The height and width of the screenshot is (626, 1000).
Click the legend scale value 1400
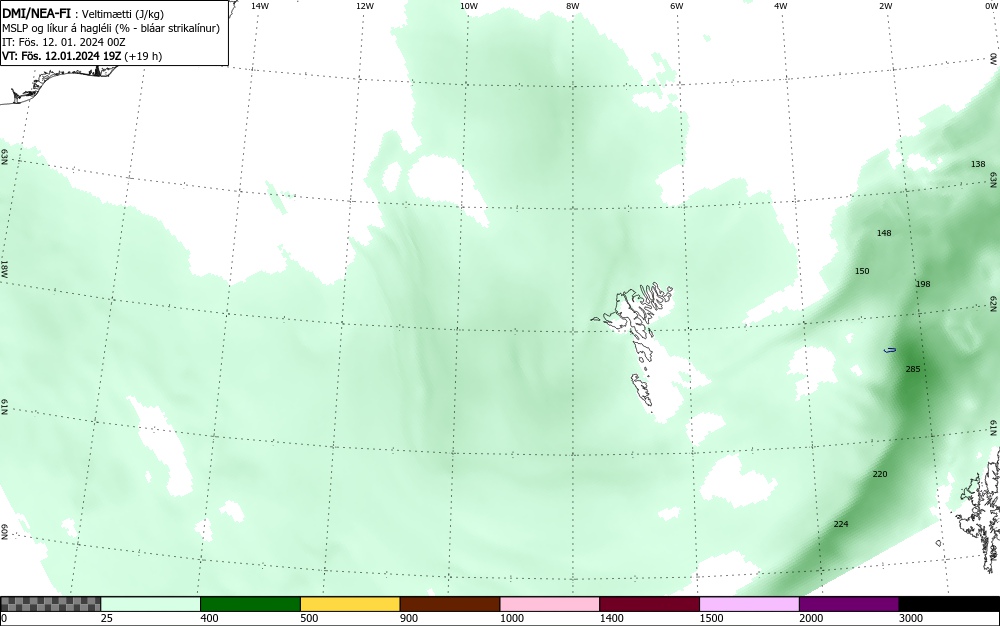(611, 618)
